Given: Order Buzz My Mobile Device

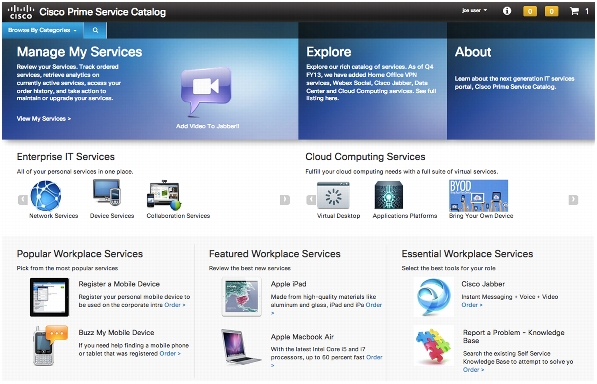Looking at the screenshot, I should pyautogui.click(x=170, y=354).
